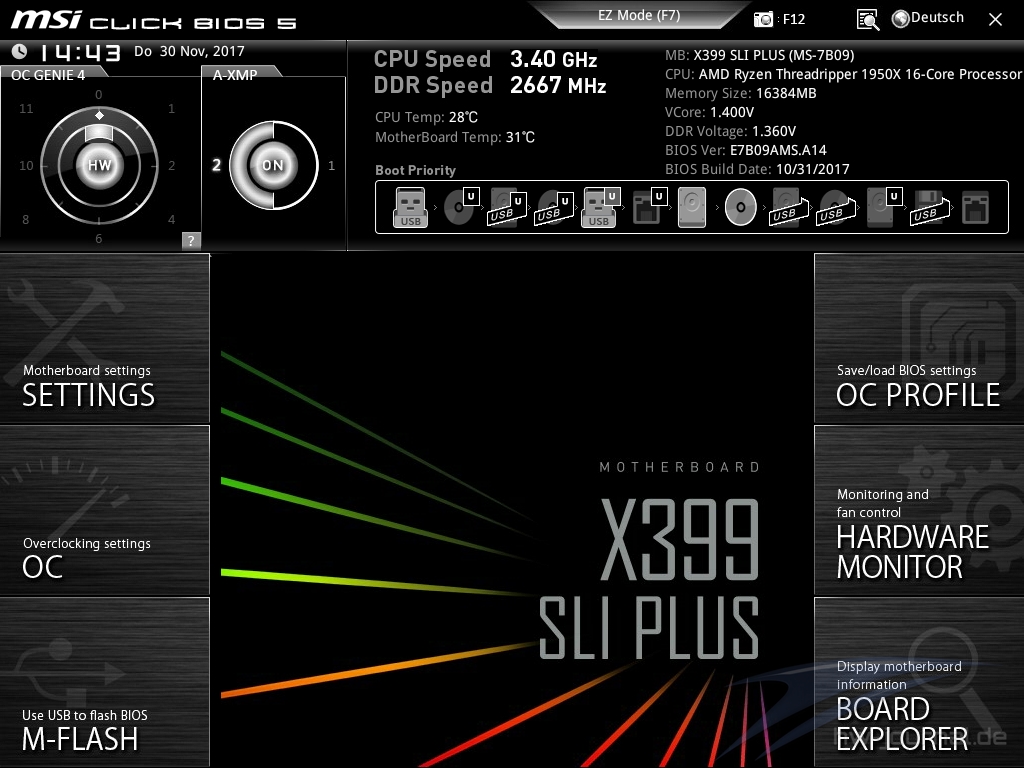Viewport: 1024px width, 768px height.
Task: Click the CPU Speed value 3.40 GHz
Action: tap(554, 59)
